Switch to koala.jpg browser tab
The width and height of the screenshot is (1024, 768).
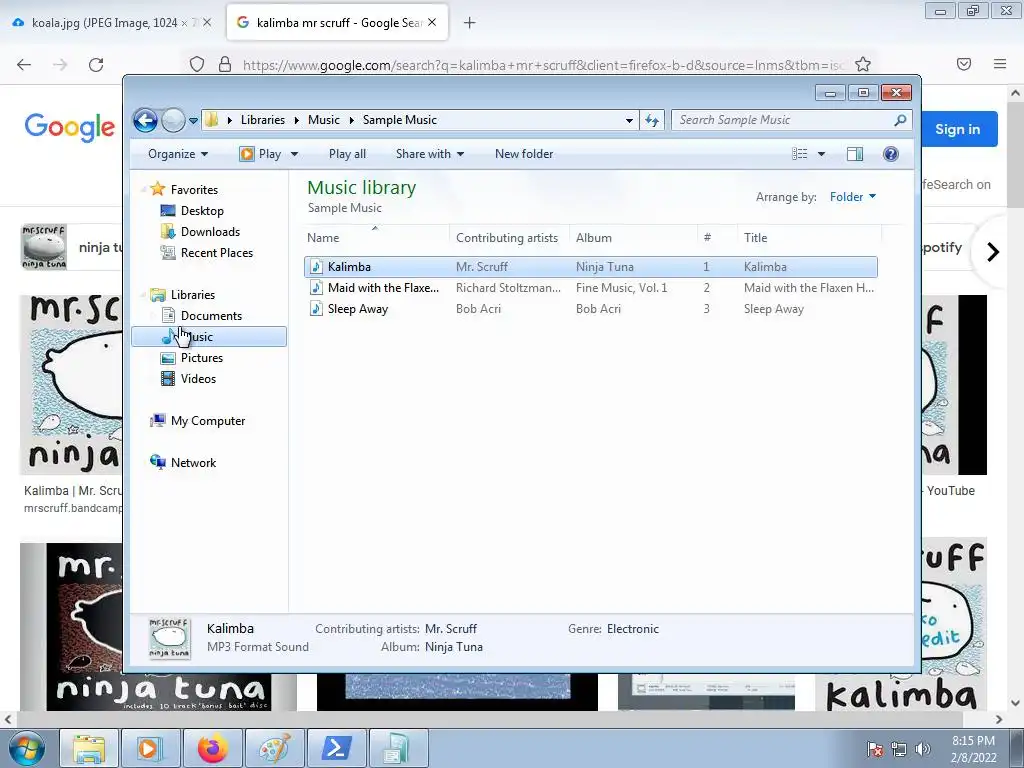[113, 23]
